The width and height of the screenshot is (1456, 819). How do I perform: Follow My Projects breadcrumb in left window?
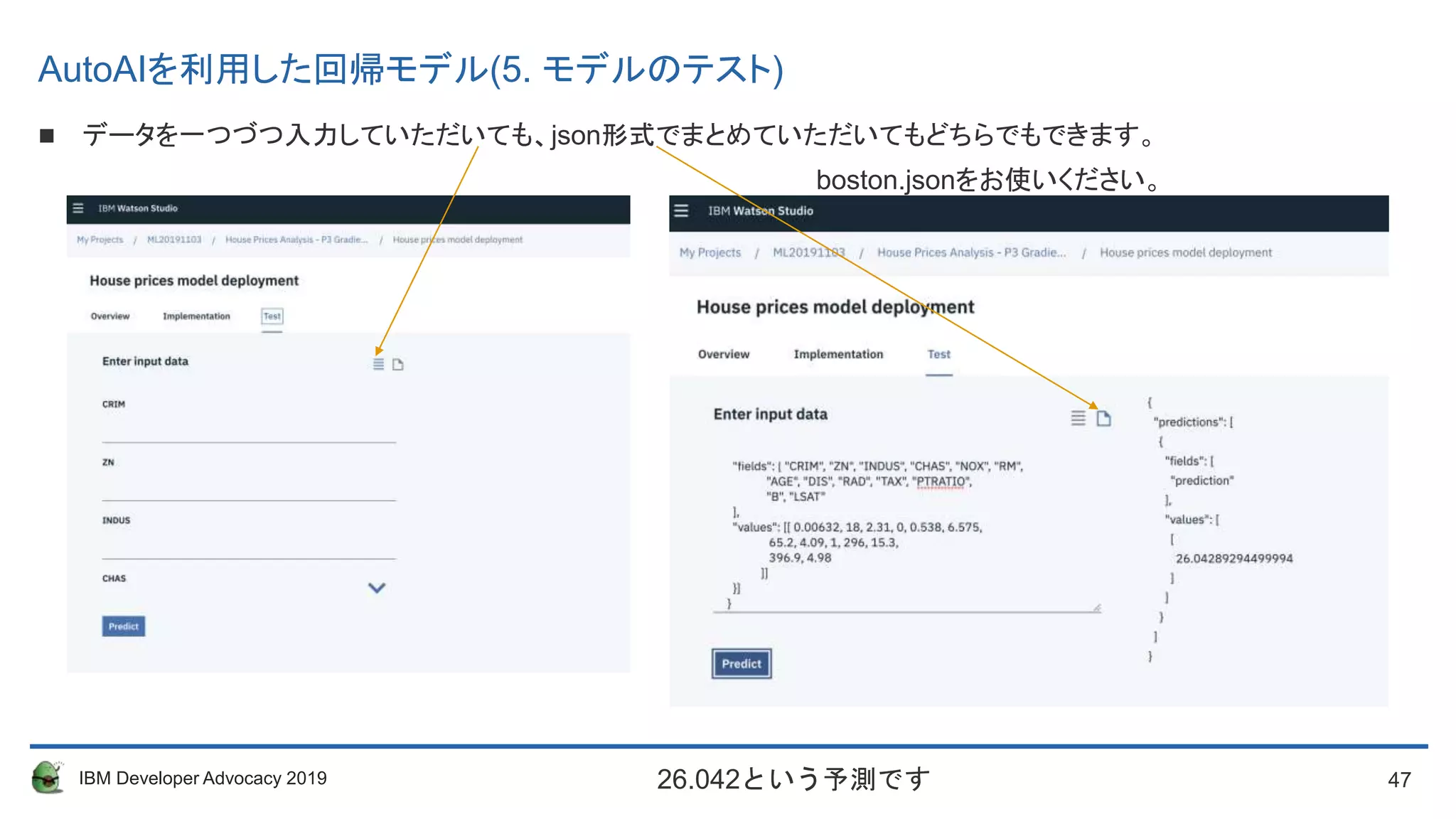pos(100,240)
